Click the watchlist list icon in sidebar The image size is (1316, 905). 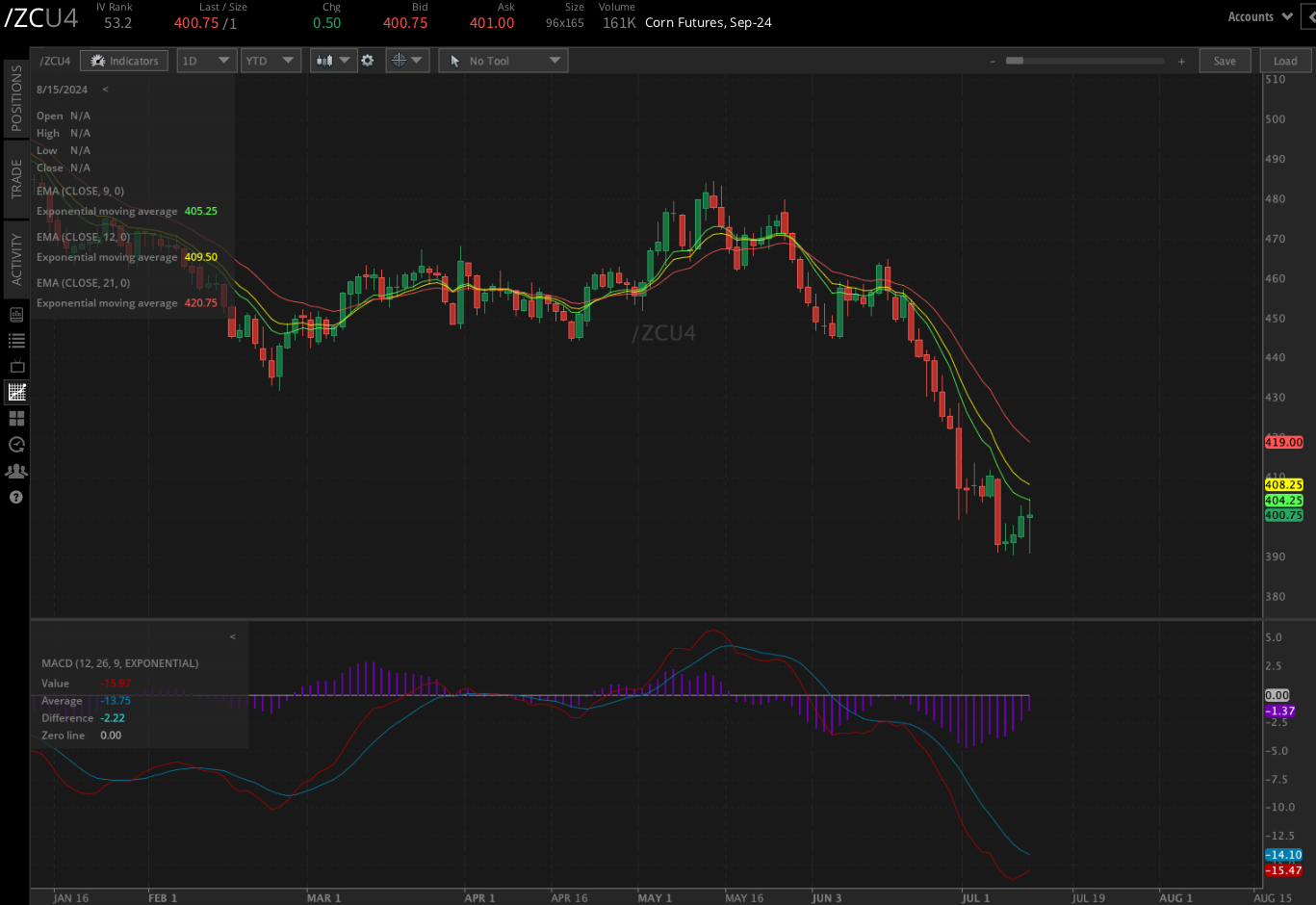[16, 341]
